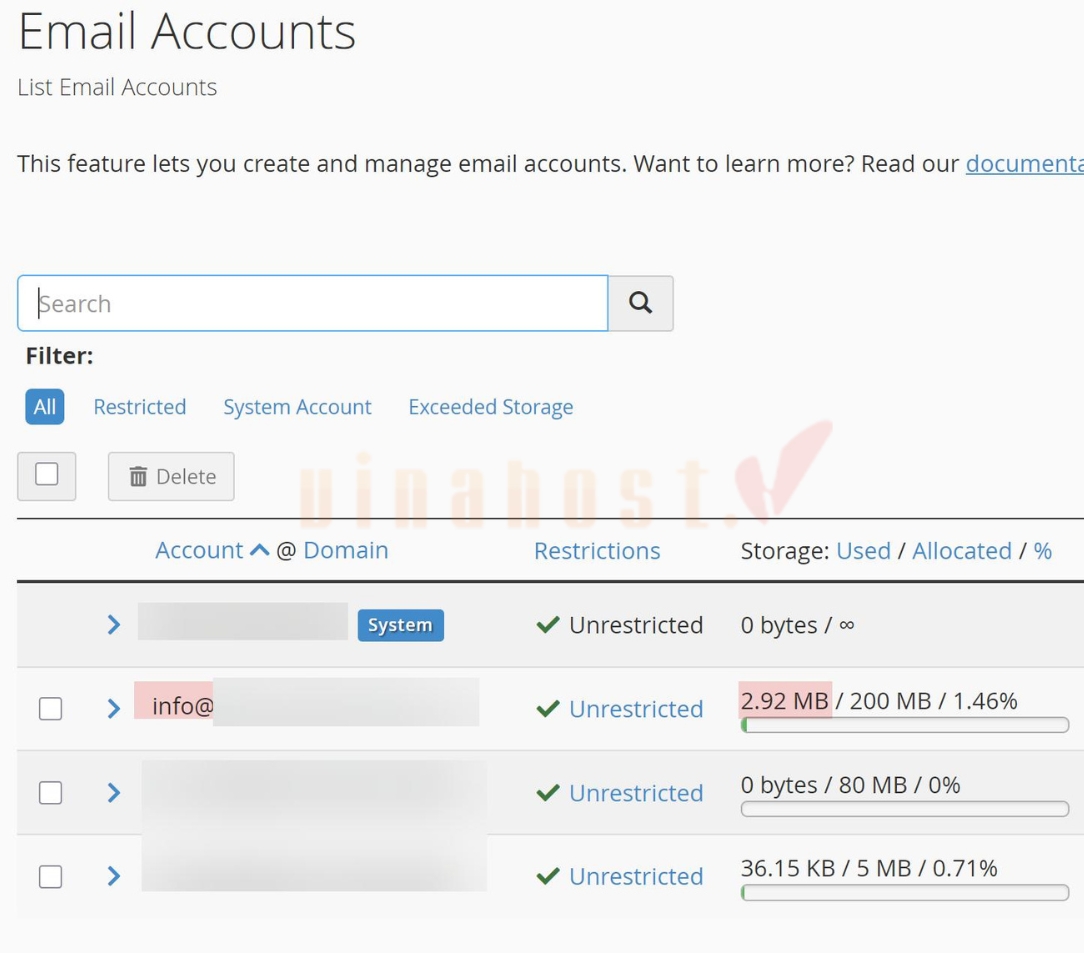Click the 80 MB account storage bar
Screen dimensions: 1084x953
(905, 809)
